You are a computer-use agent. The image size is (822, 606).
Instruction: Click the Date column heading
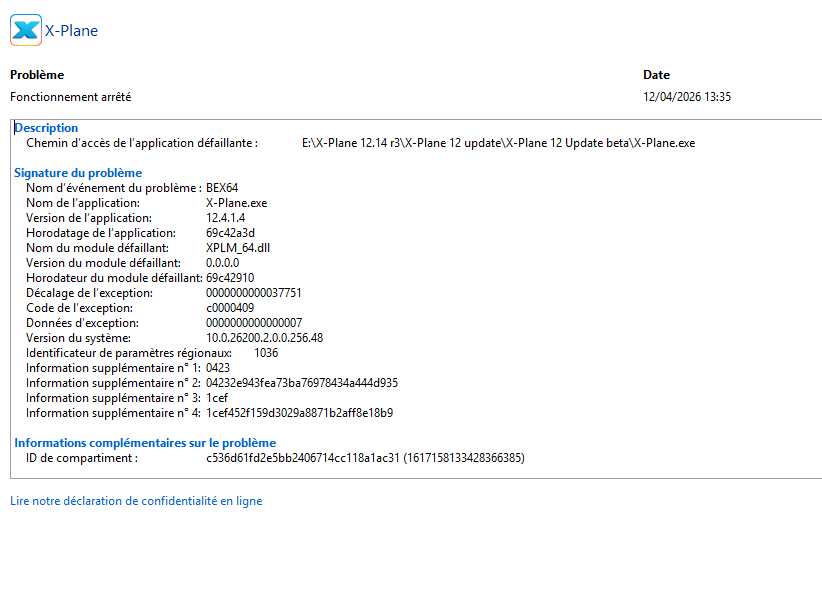pyautogui.click(x=656, y=75)
